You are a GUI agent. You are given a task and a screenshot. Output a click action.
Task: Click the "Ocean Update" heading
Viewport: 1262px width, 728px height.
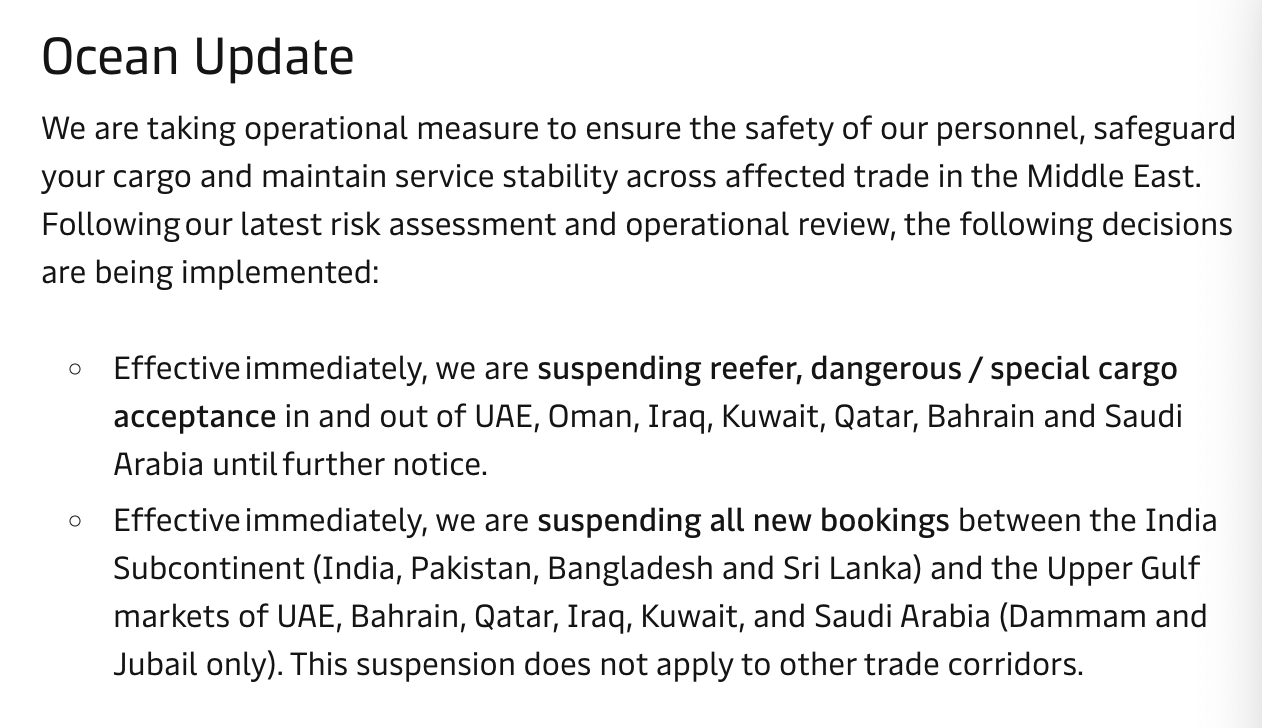(x=197, y=57)
